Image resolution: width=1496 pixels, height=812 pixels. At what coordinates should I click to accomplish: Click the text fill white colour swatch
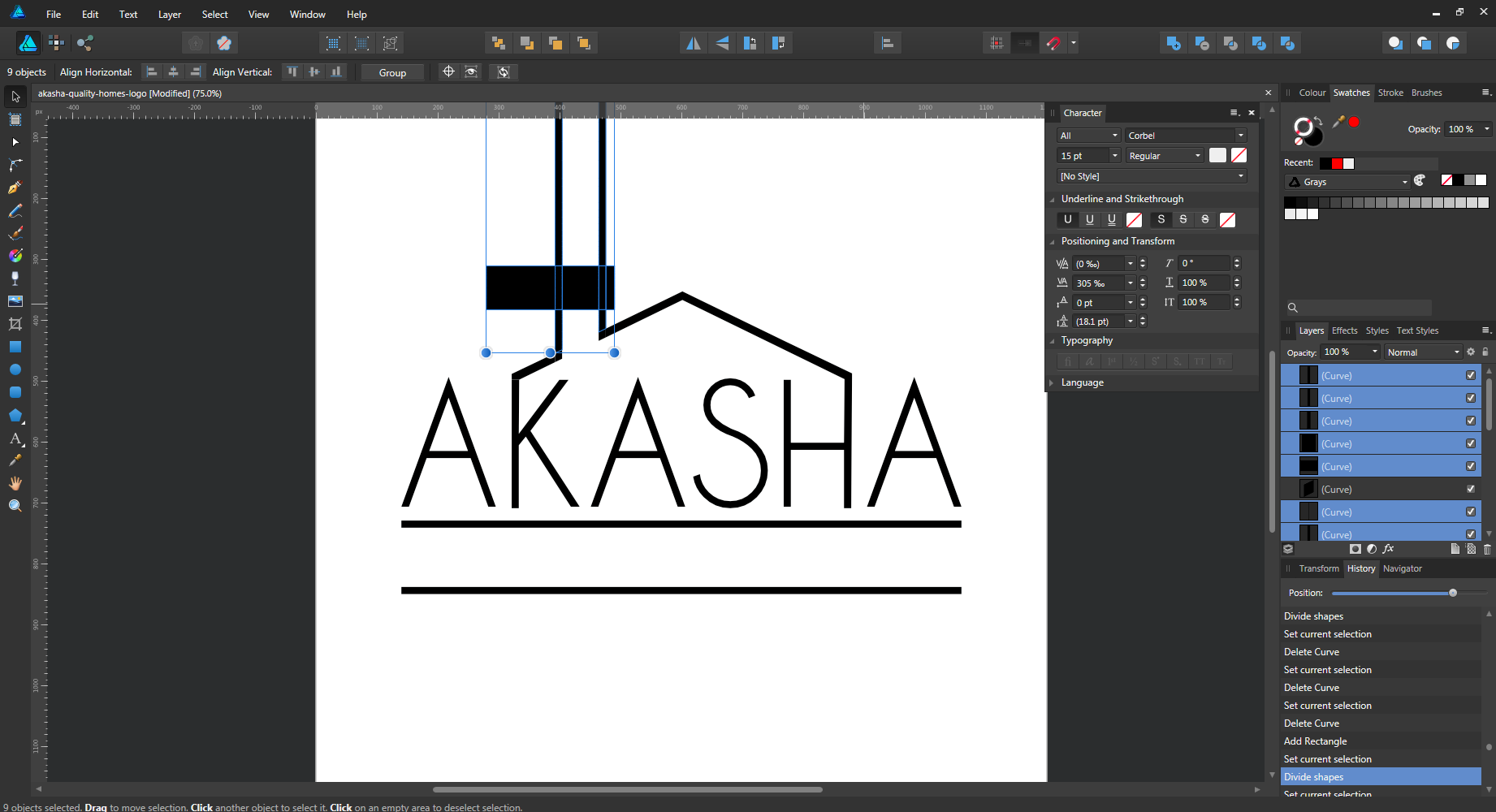pyautogui.click(x=1217, y=155)
